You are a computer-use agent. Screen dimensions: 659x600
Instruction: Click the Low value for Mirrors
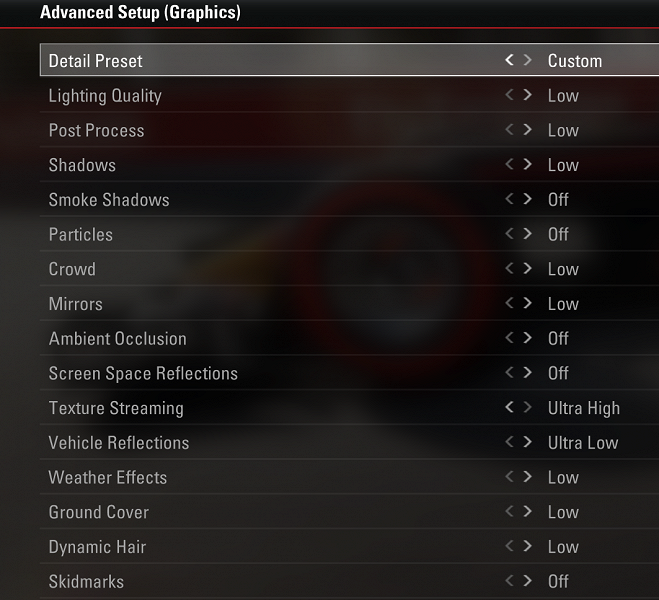point(563,304)
